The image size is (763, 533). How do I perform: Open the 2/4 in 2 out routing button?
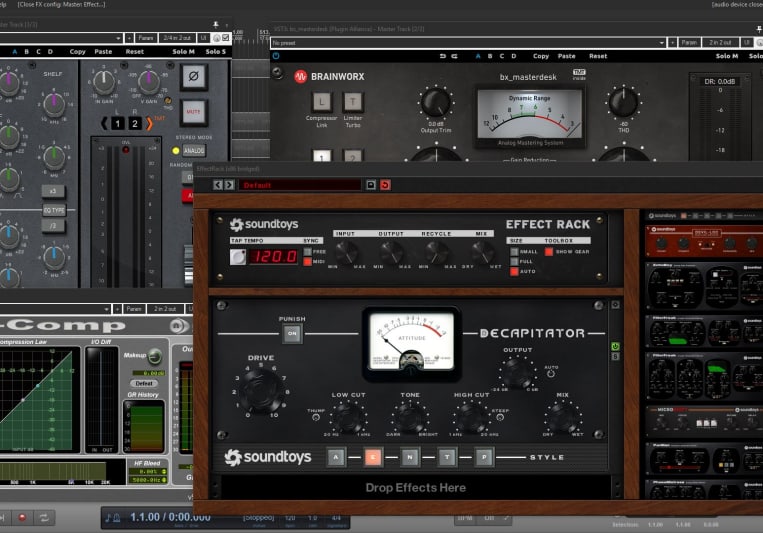tap(177, 38)
